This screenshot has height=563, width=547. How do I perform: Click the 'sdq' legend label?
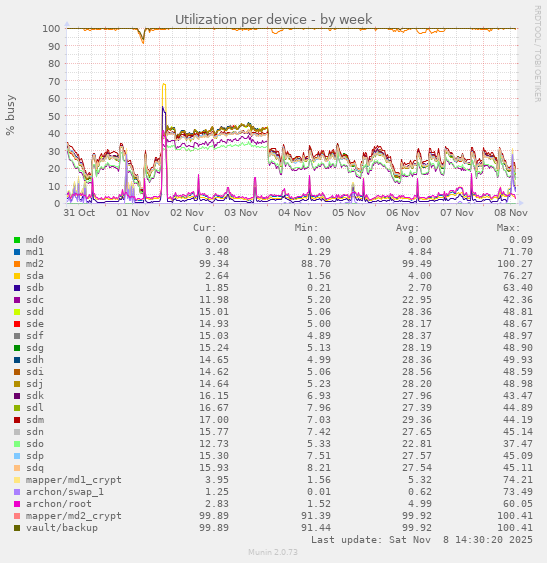click(x=35, y=468)
